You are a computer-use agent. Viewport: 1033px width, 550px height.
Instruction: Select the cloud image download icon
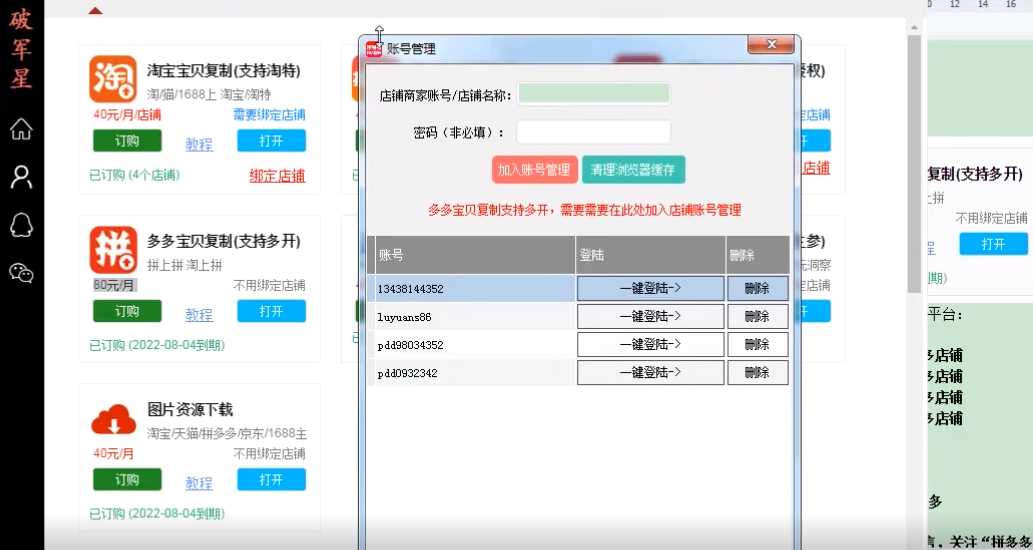click(113, 420)
